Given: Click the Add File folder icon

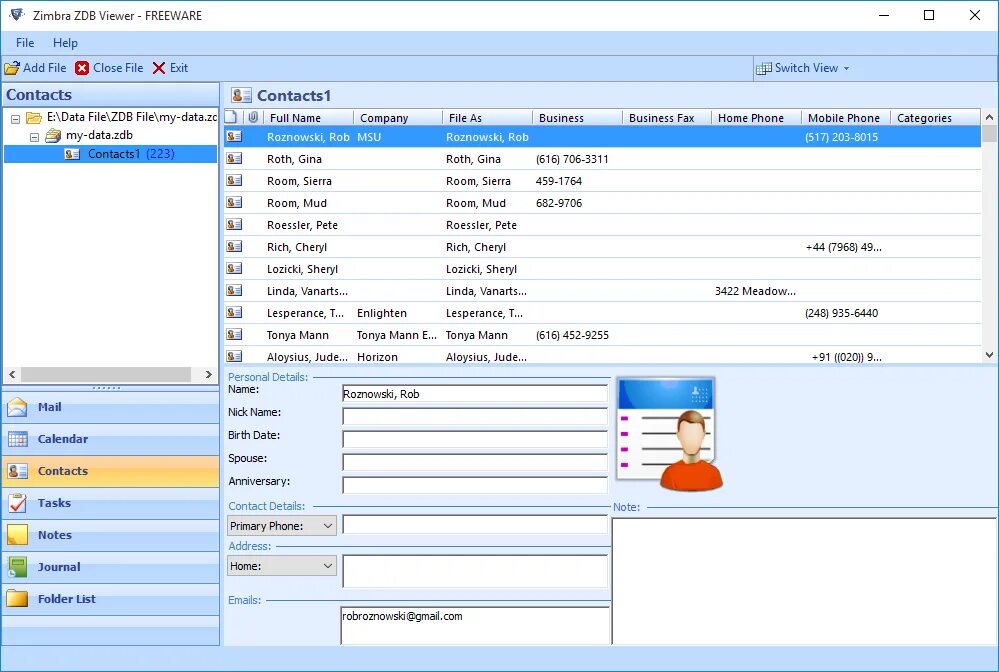Looking at the screenshot, I should (x=12, y=68).
